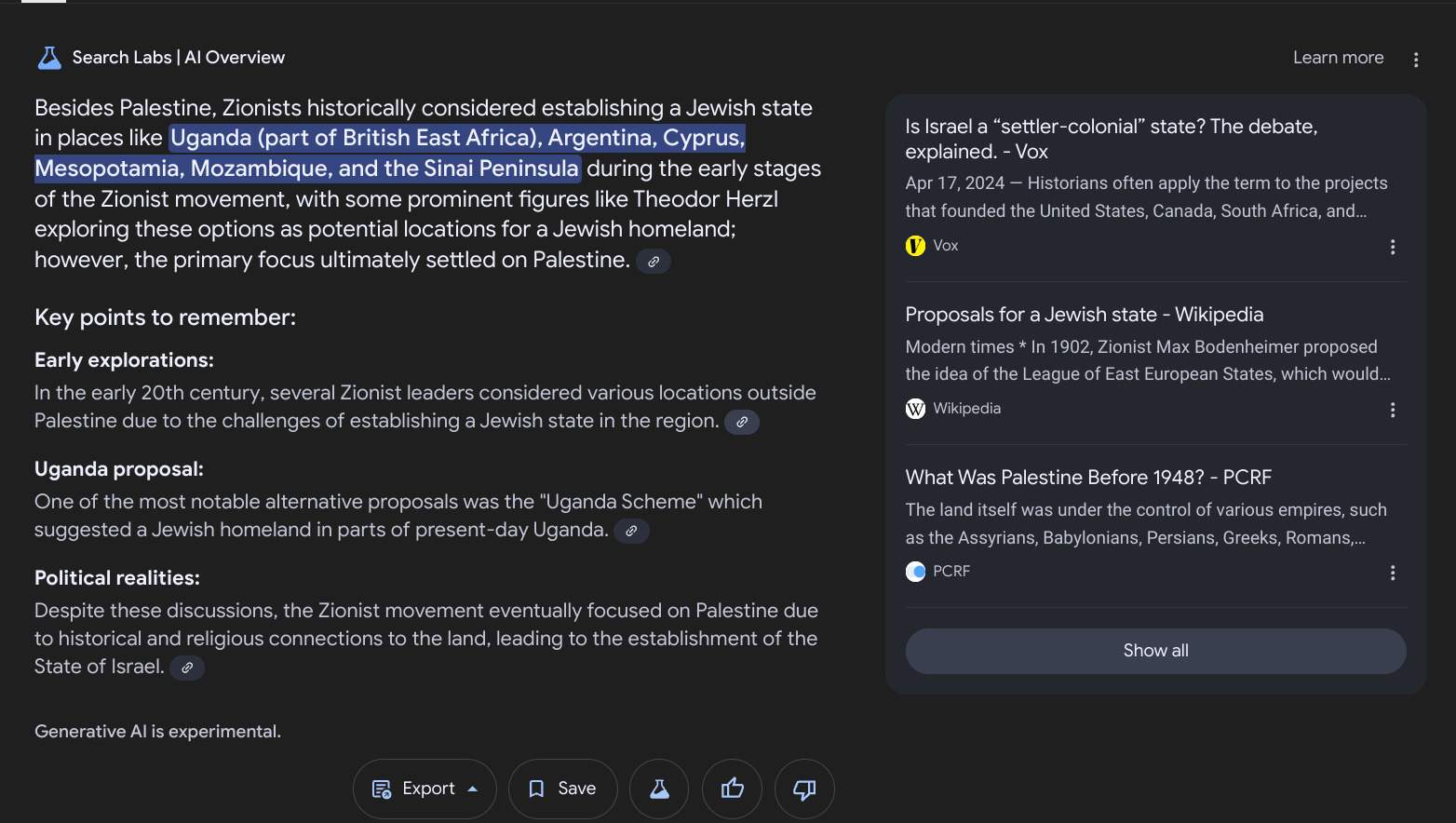Expand the Export dropdown menu

click(425, 789)
